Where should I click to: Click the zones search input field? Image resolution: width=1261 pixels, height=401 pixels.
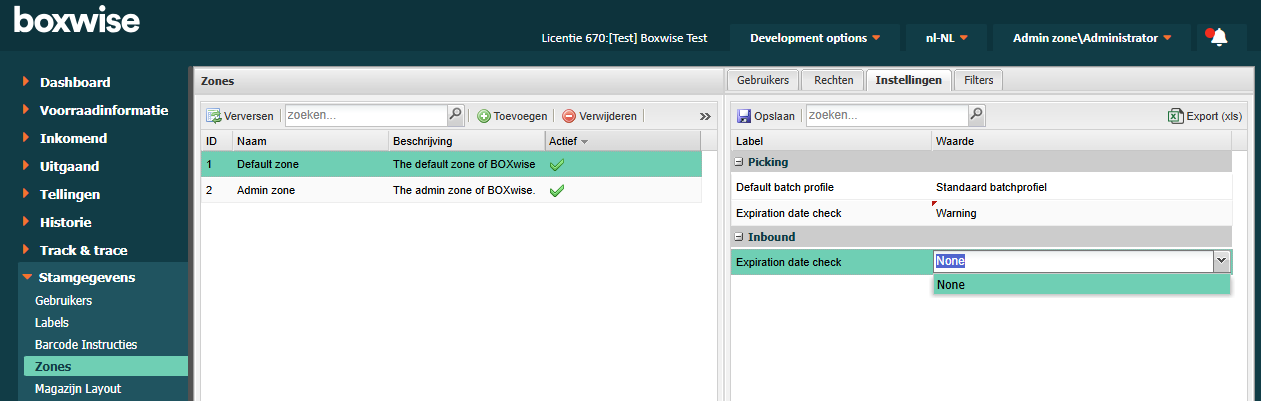[x=364, y=116]
